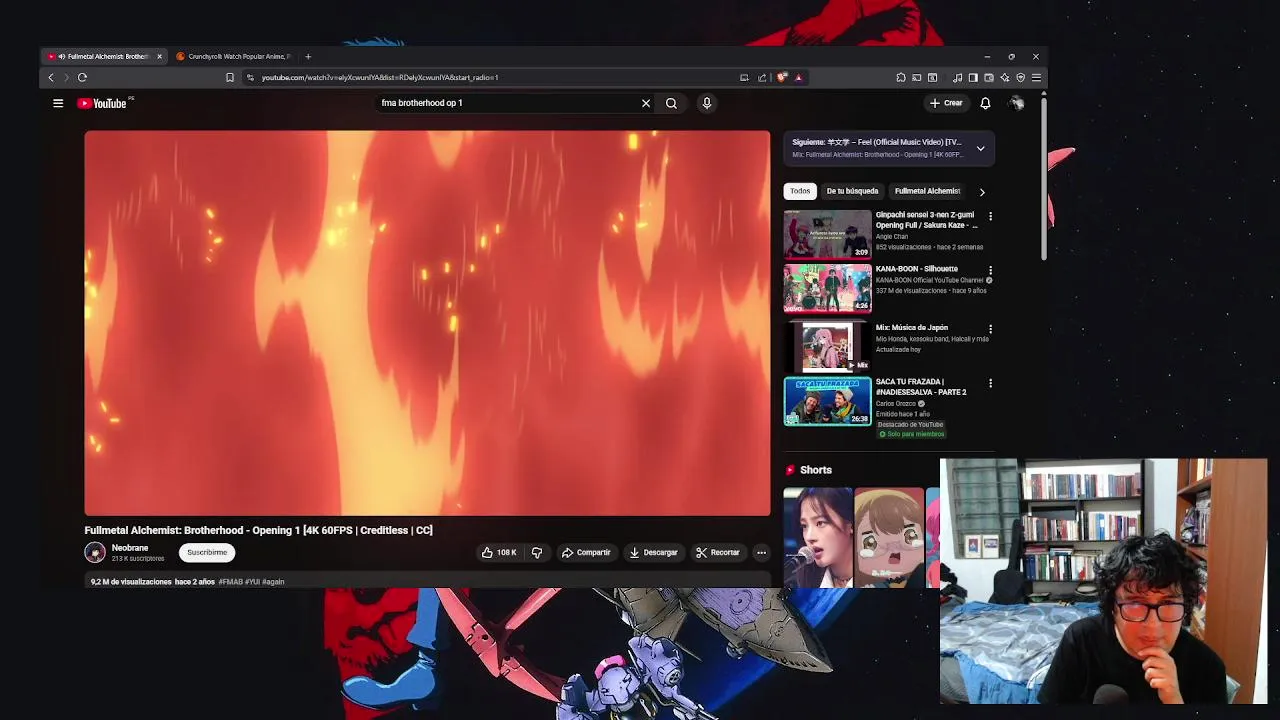Toggle the browser sidebar panel
Screen dimensions: 1280x720
973,77
